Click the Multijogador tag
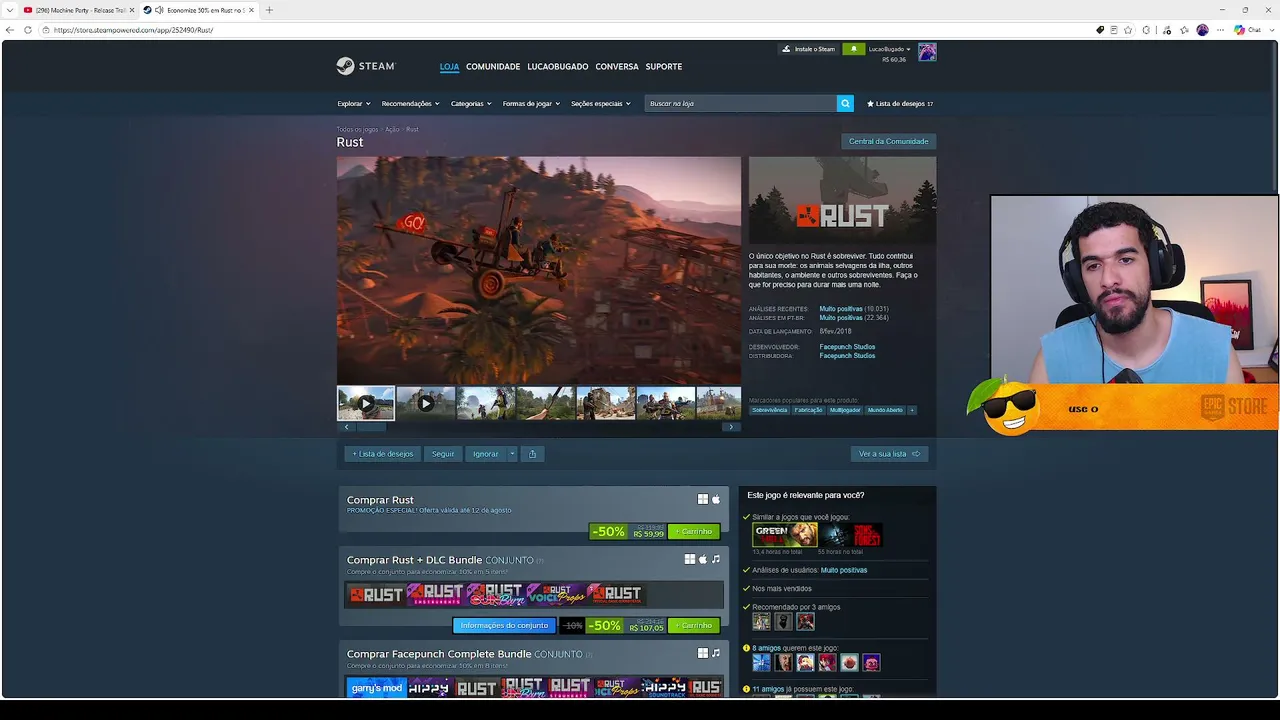 coord(845,410)
